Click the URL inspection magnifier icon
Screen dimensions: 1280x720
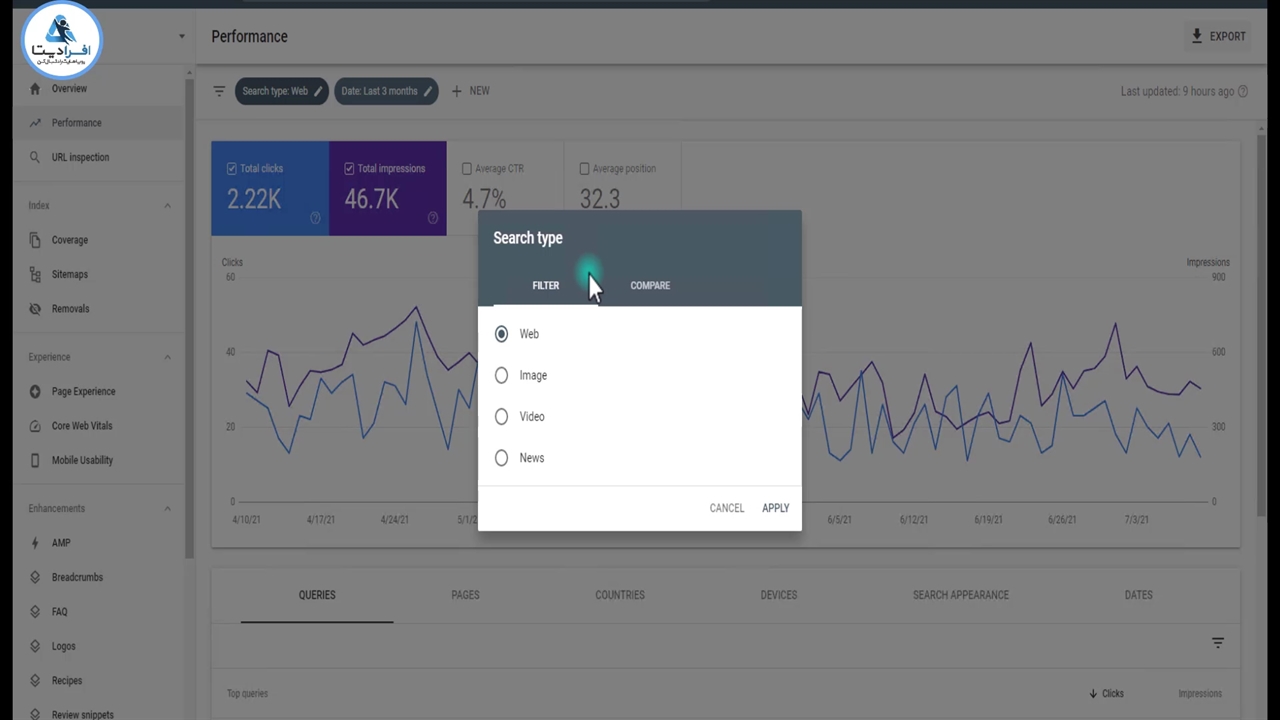[x=35, y=157]
